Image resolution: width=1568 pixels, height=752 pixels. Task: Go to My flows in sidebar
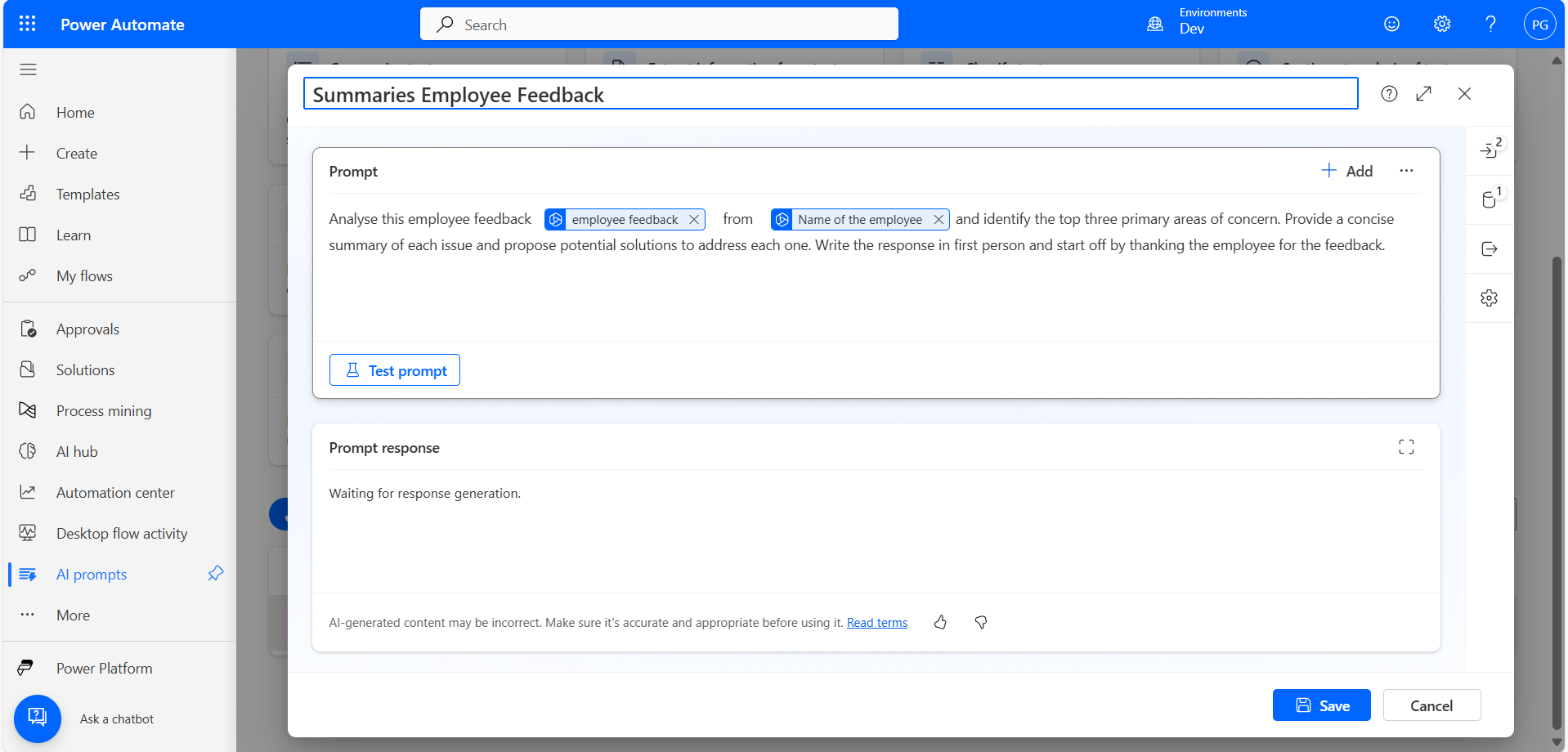pyautogui.click(x=84, y=276)
